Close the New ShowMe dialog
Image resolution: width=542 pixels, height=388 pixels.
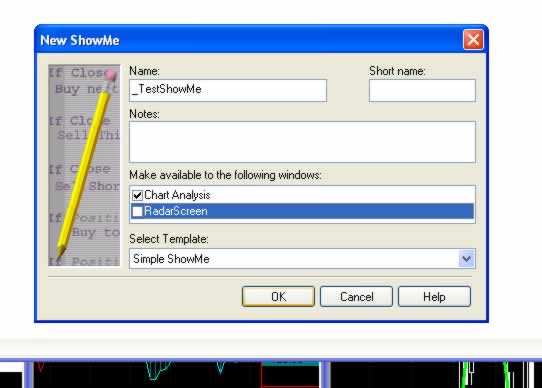click(x=473, y=40)
